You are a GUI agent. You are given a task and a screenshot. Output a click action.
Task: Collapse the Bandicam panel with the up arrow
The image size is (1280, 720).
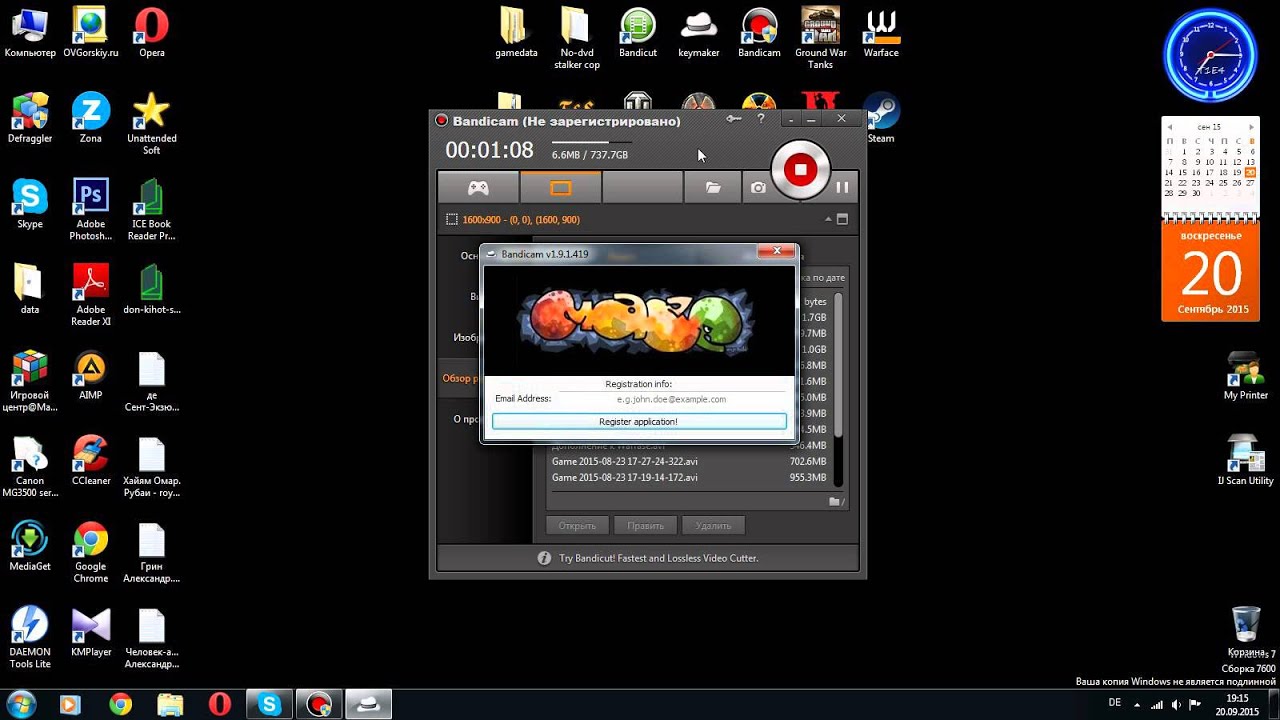point(828,219)
